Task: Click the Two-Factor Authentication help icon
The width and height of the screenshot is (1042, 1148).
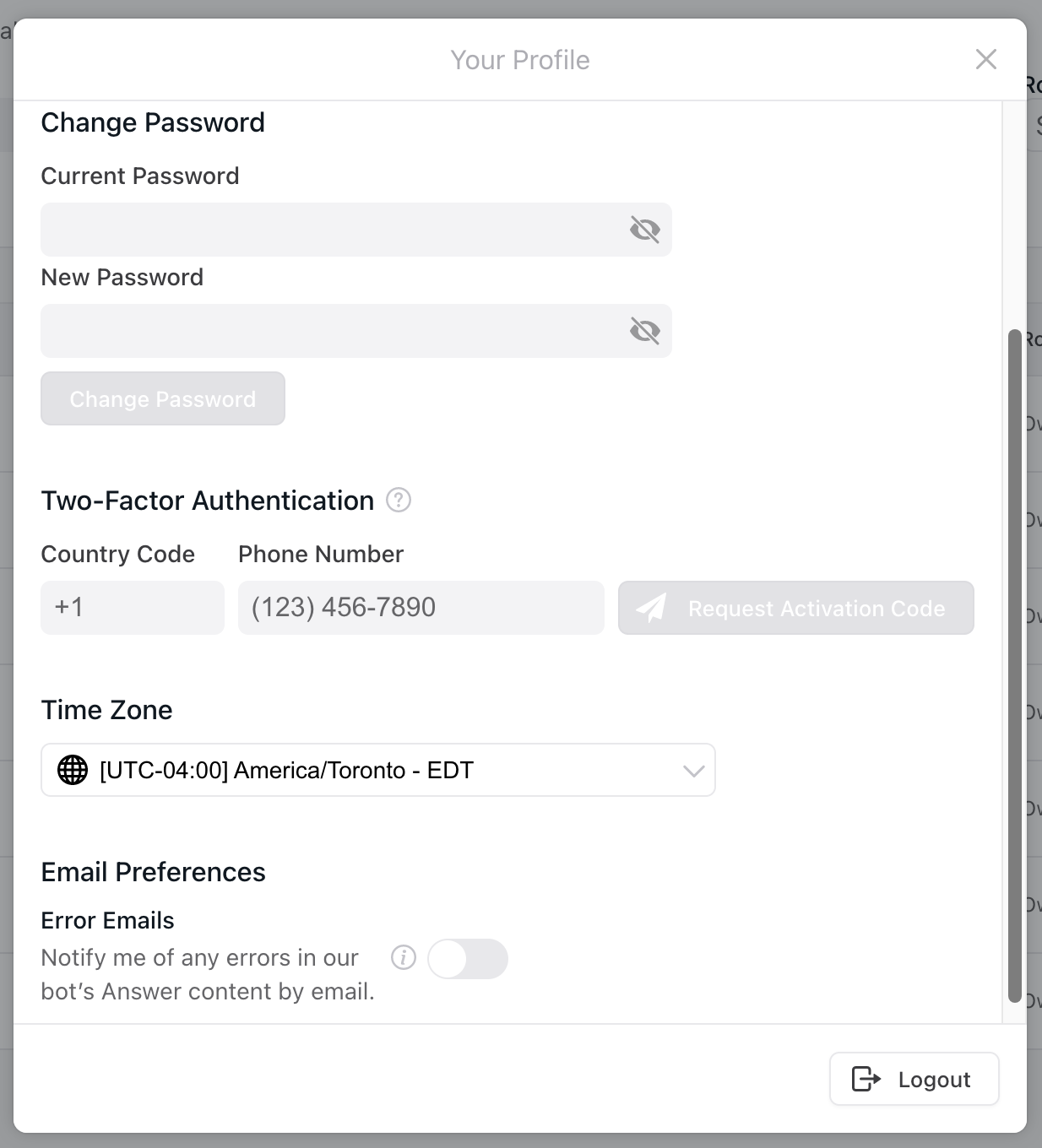Action: 399,501
